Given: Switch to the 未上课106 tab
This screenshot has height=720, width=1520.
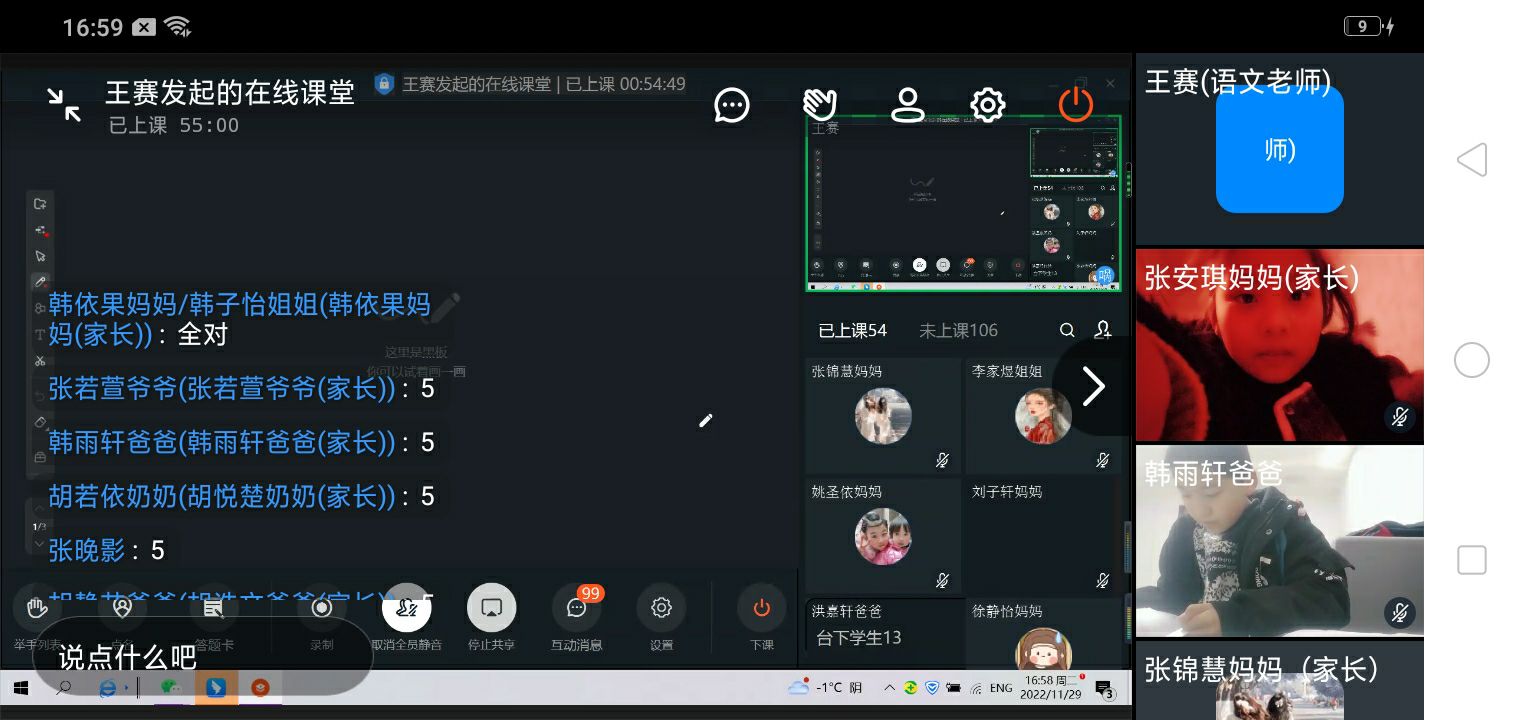Looking at the screenshot, I should 958,331.
